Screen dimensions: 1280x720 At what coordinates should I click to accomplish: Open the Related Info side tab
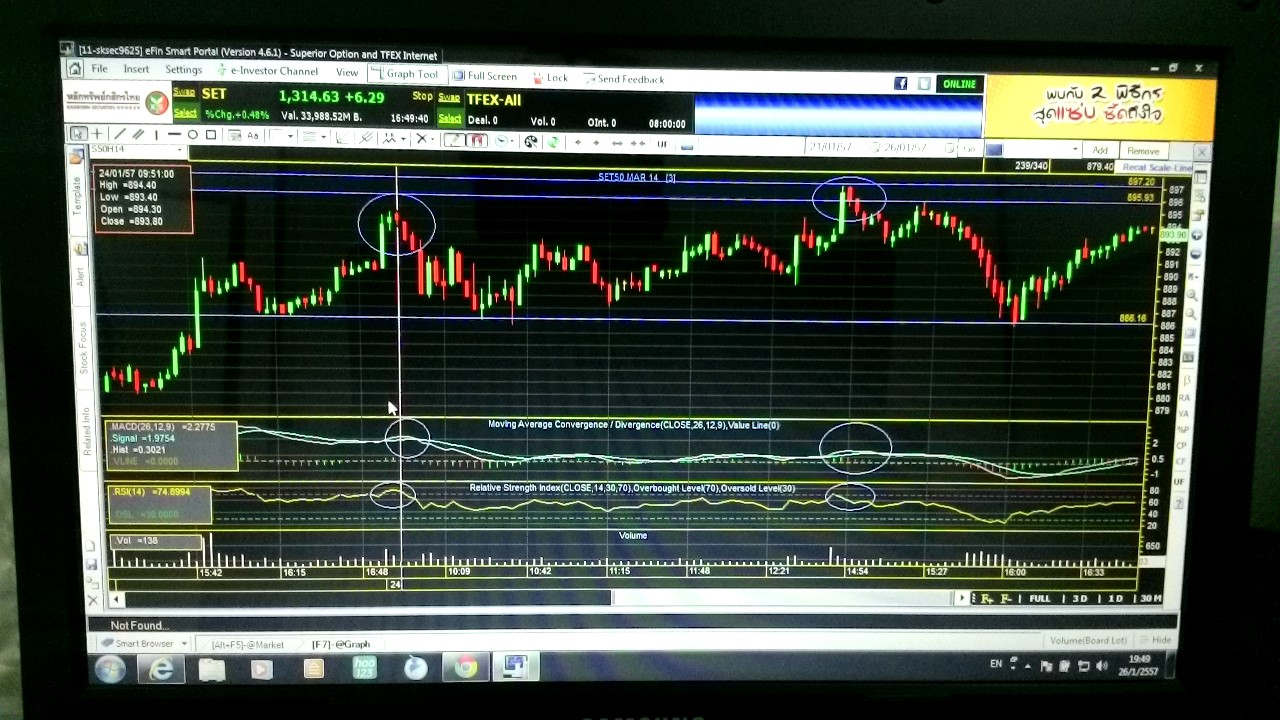click(86, 432)
